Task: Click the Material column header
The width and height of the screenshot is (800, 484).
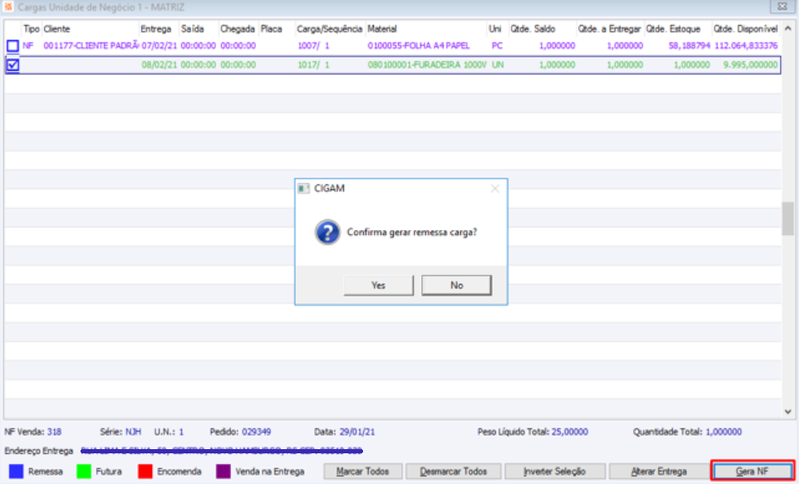Action: 382,29
